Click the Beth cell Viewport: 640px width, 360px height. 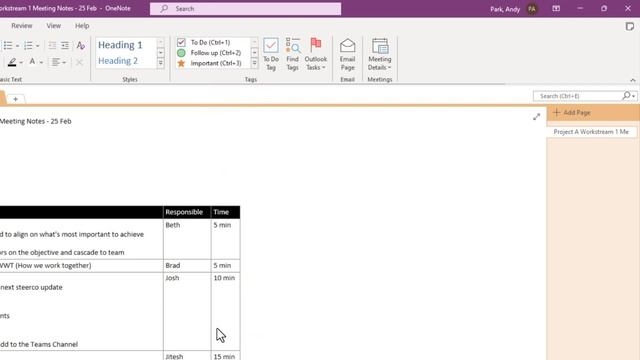click(187, 239)
